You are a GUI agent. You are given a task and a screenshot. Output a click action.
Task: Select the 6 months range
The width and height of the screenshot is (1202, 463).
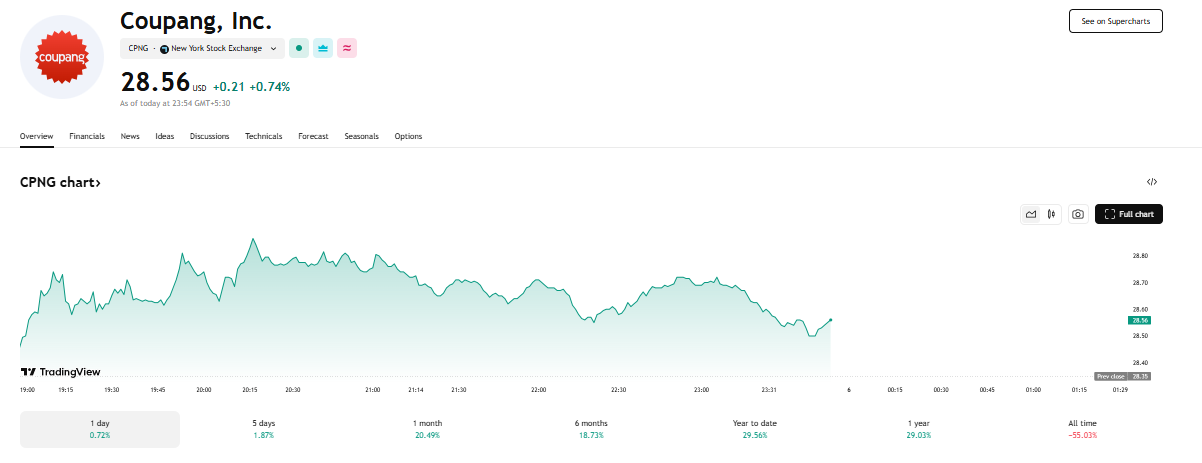point(591,429)
